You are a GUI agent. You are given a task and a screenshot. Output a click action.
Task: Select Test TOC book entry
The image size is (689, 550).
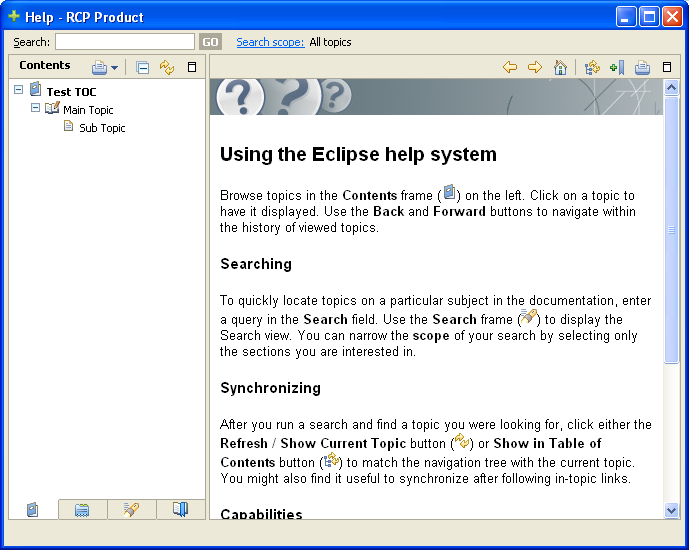[71, 92]
